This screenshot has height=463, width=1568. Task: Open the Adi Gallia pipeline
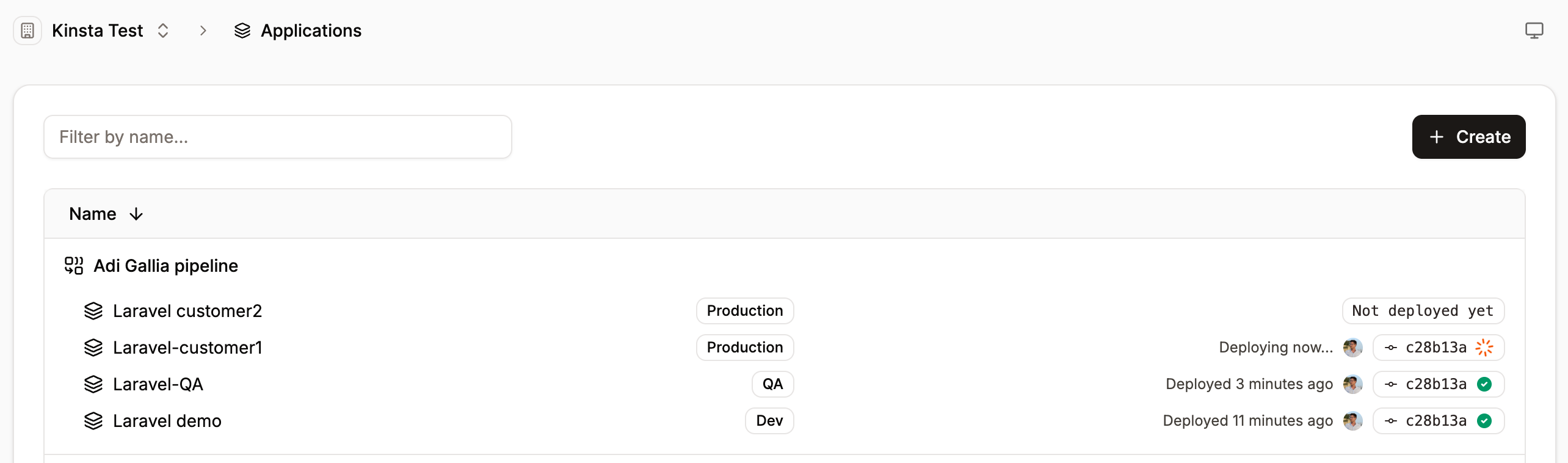click(x=165, y=266)
